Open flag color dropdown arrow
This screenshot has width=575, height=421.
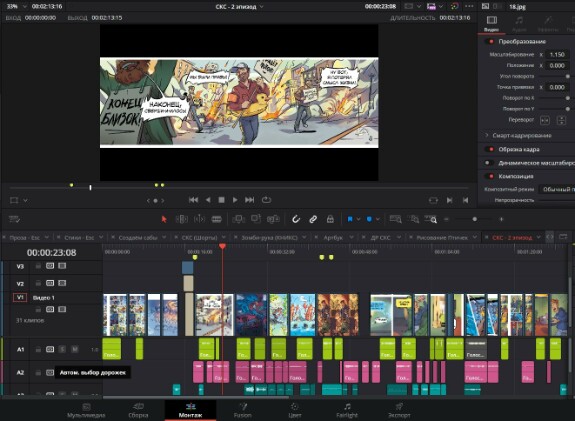coord(358,219)
